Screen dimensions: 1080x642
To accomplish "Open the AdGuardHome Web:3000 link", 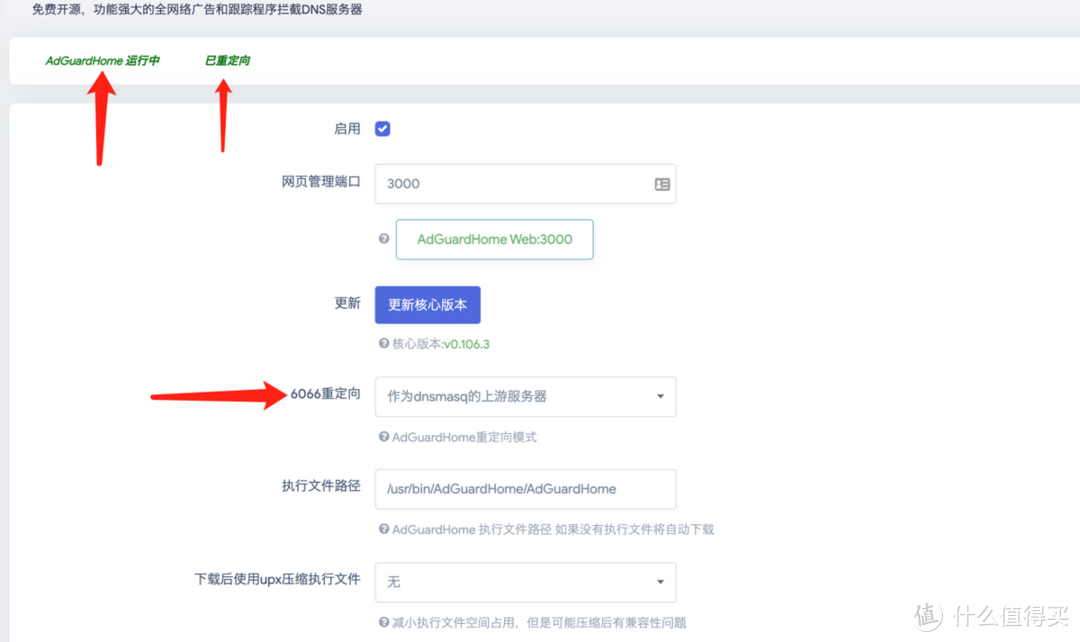I will 494,239.
